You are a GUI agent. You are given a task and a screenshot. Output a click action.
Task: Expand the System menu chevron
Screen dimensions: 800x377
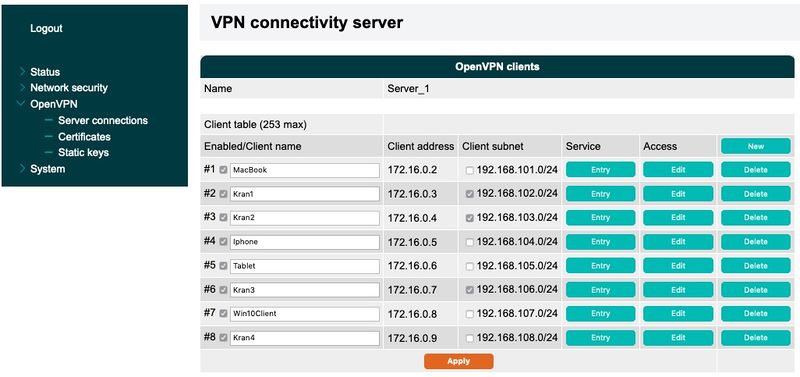(22, 168)
